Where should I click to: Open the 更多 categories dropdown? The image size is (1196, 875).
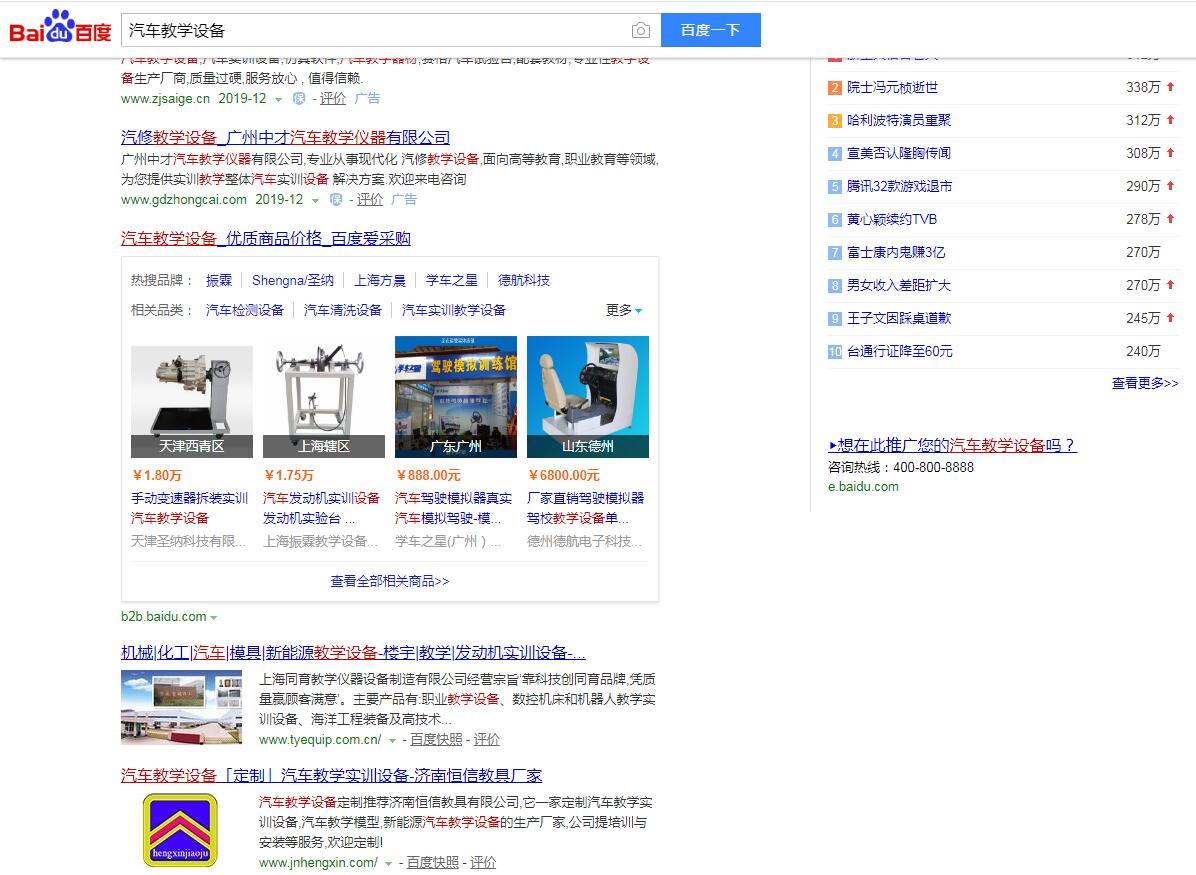(x=624, y=310)
